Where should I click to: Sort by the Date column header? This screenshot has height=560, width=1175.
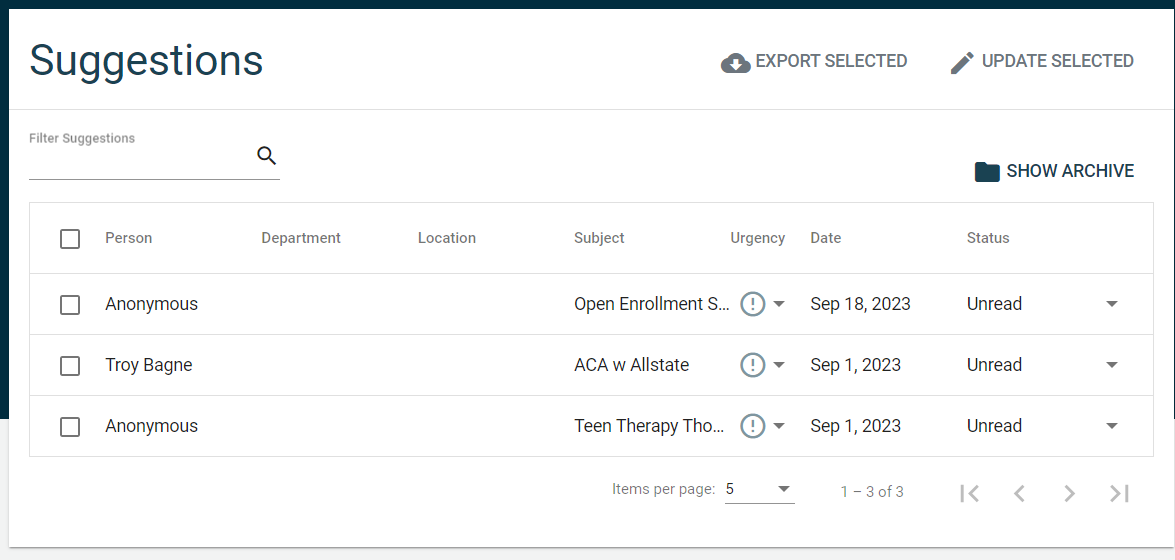point(825,238)
